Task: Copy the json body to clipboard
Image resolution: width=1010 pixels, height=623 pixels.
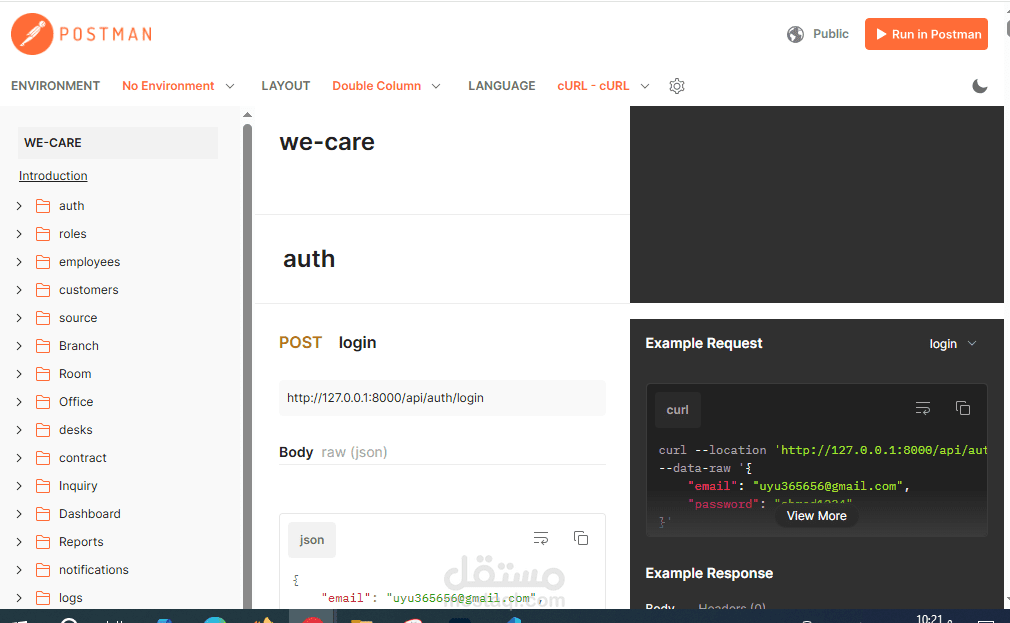Action: [x=580, y=539]
